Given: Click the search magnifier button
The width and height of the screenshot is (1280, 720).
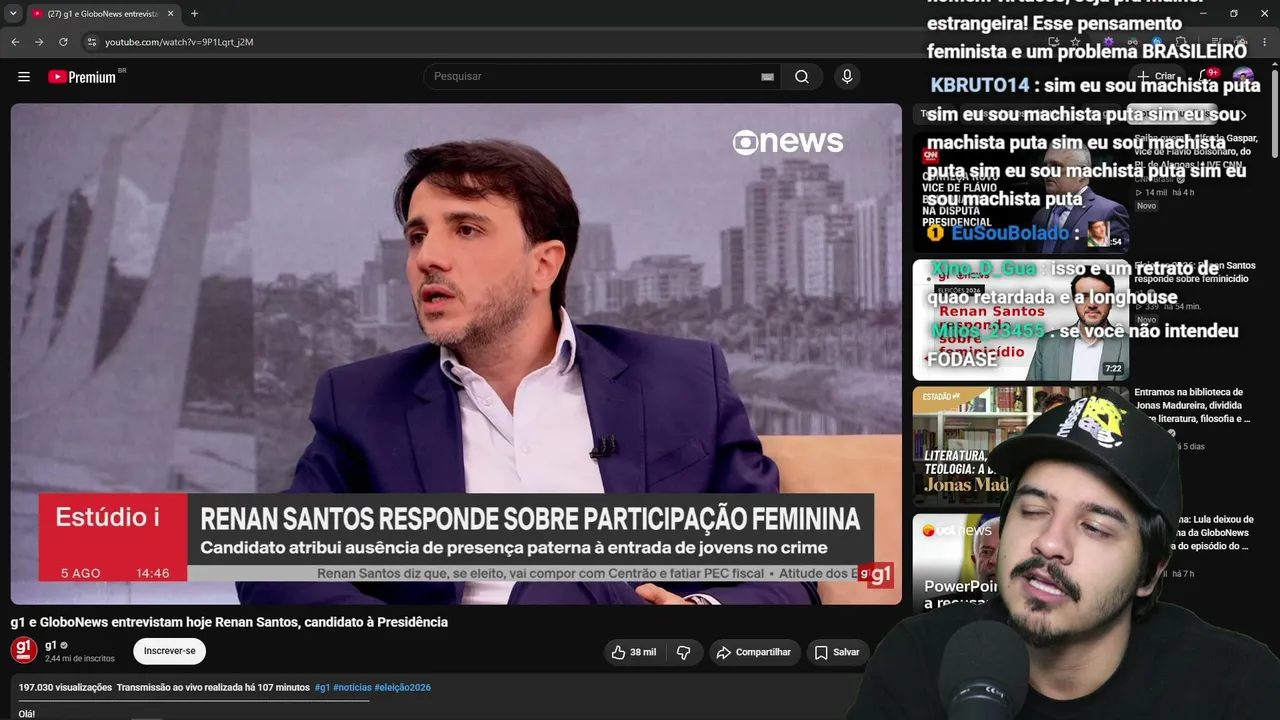Looking at the screenshot, I should click(802, 77).
